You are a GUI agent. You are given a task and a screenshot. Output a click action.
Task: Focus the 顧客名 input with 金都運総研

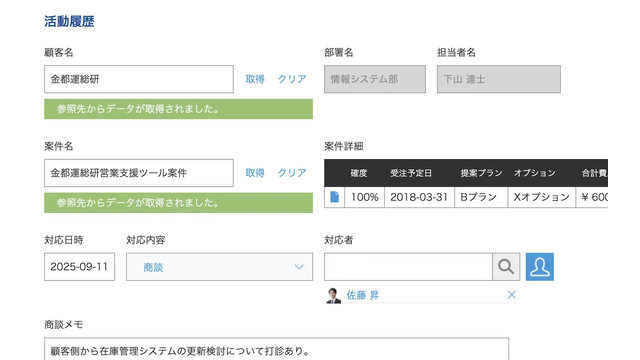pos(139,79)
